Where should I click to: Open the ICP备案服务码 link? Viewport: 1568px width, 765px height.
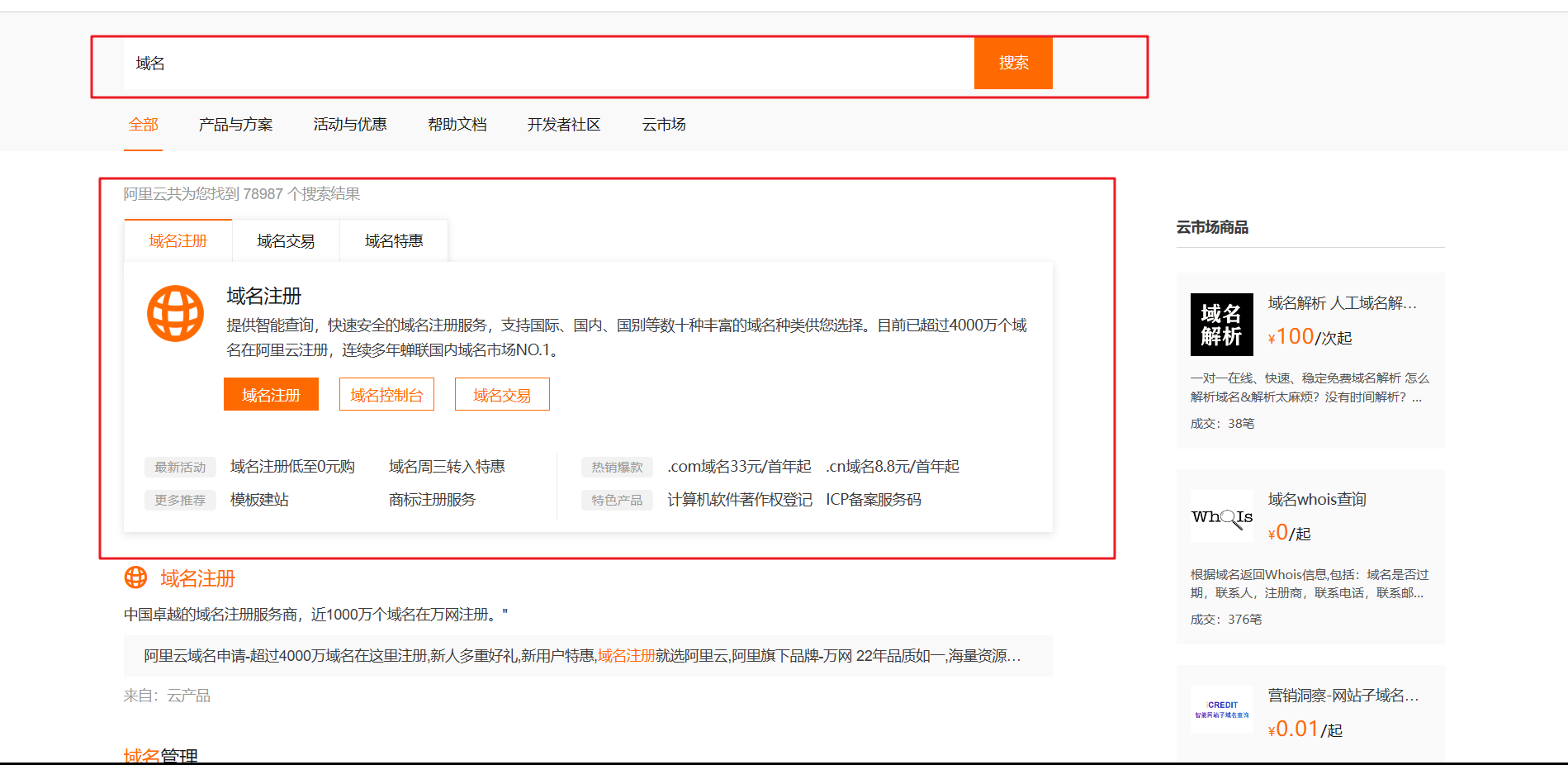point(874,500)
